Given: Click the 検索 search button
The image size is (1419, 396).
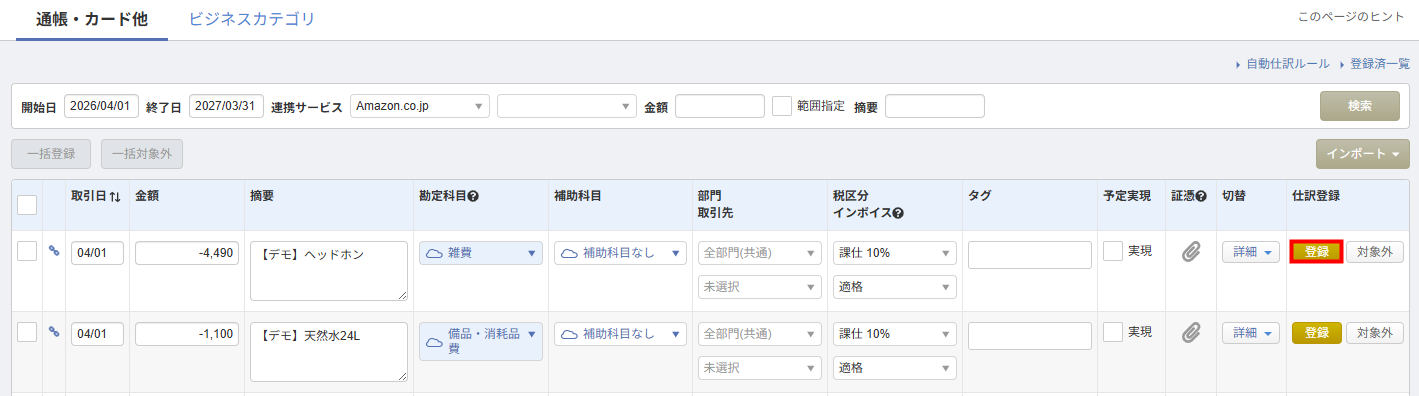Looking at the screenshot, I should pyautogui.click(x=1359, y=106).
